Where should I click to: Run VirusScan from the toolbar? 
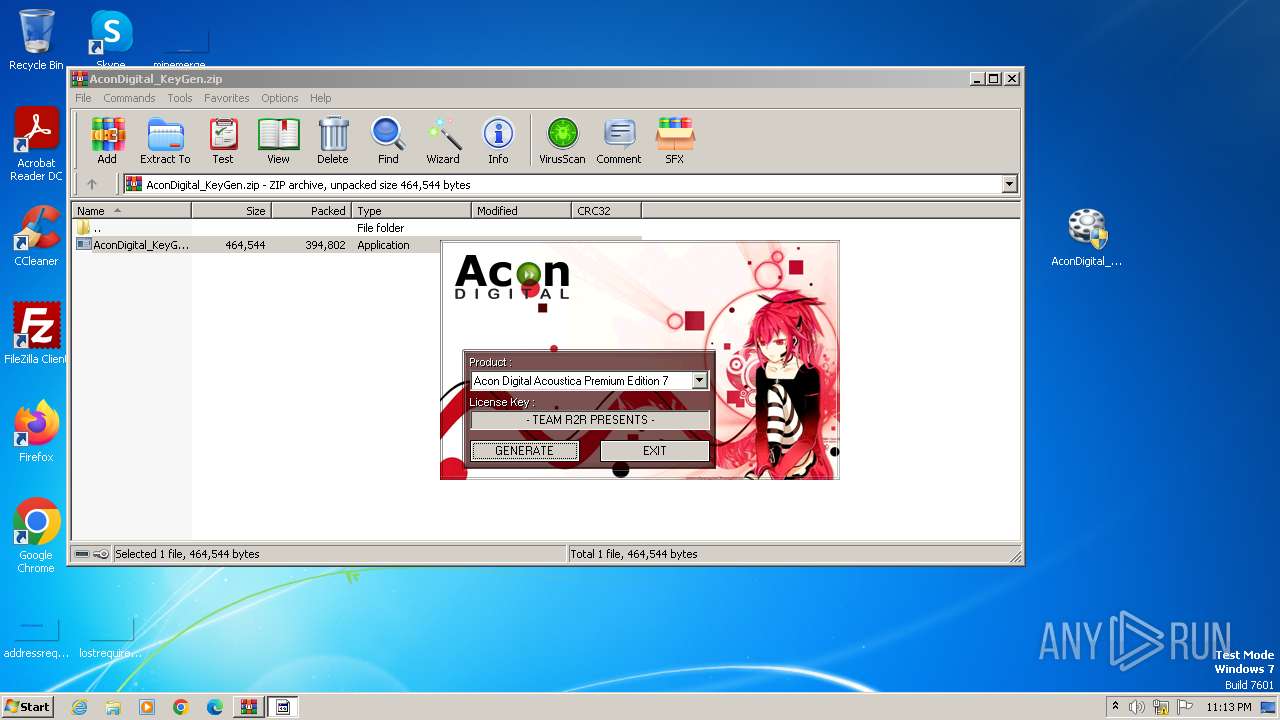click(562, 140)
